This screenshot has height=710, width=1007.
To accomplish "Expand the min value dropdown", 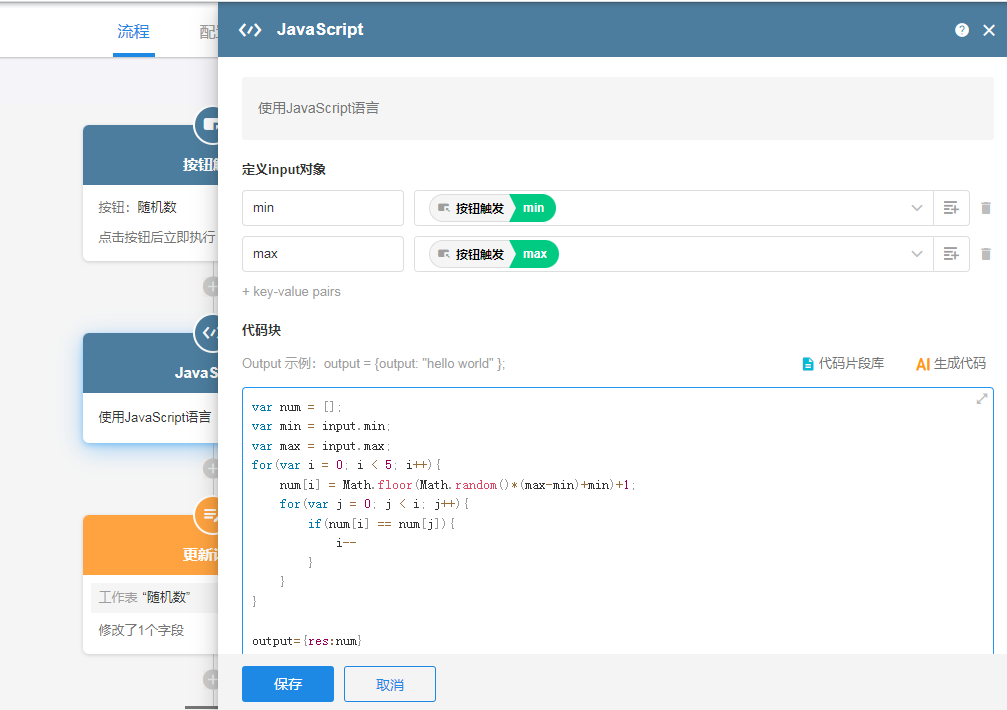I will (916, 208).
